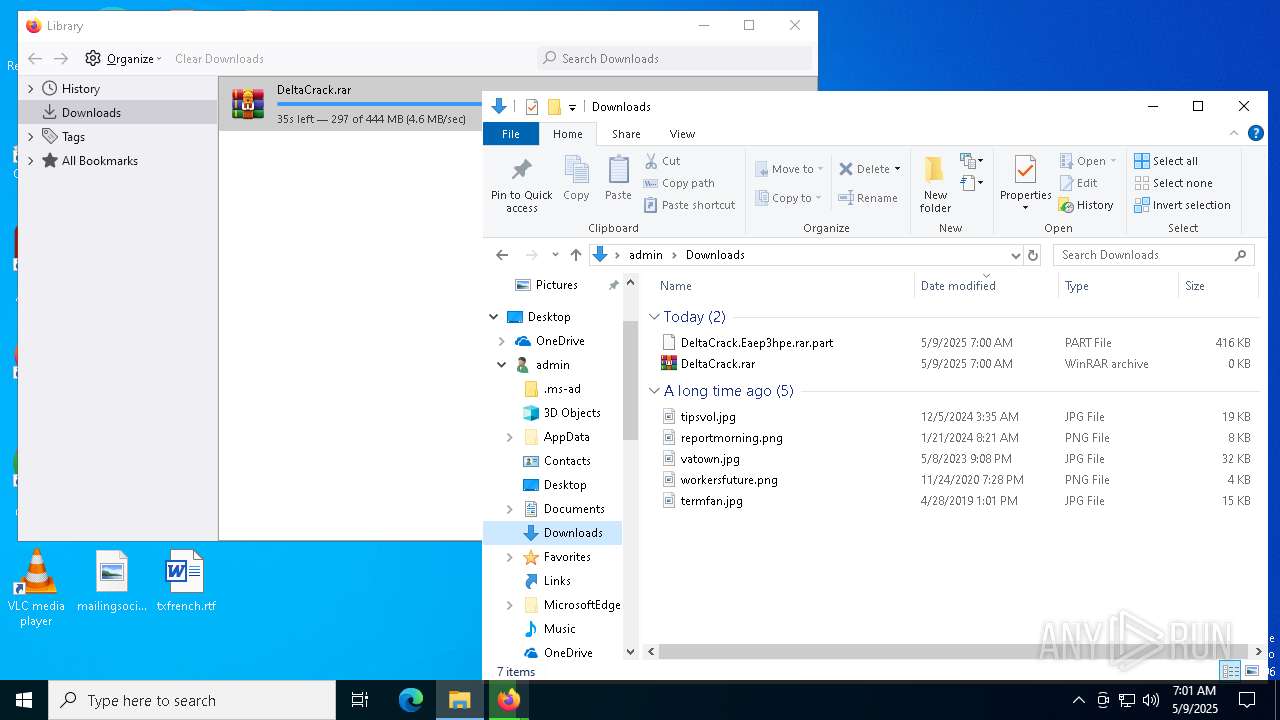Open the Delete dropdown in ribbon
Screen dimensions: 1280x720
(870, 169)
